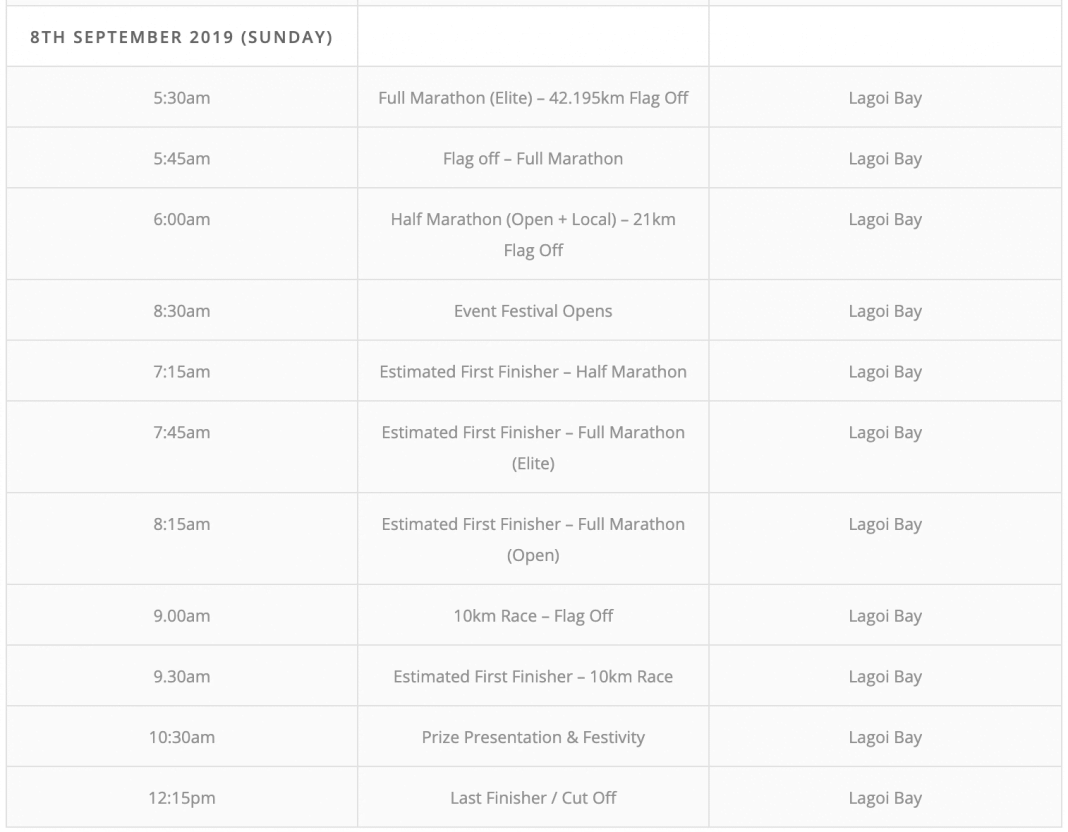Click the Event Festival Opens text
The image size is (1068, 832).
[533, 311]
